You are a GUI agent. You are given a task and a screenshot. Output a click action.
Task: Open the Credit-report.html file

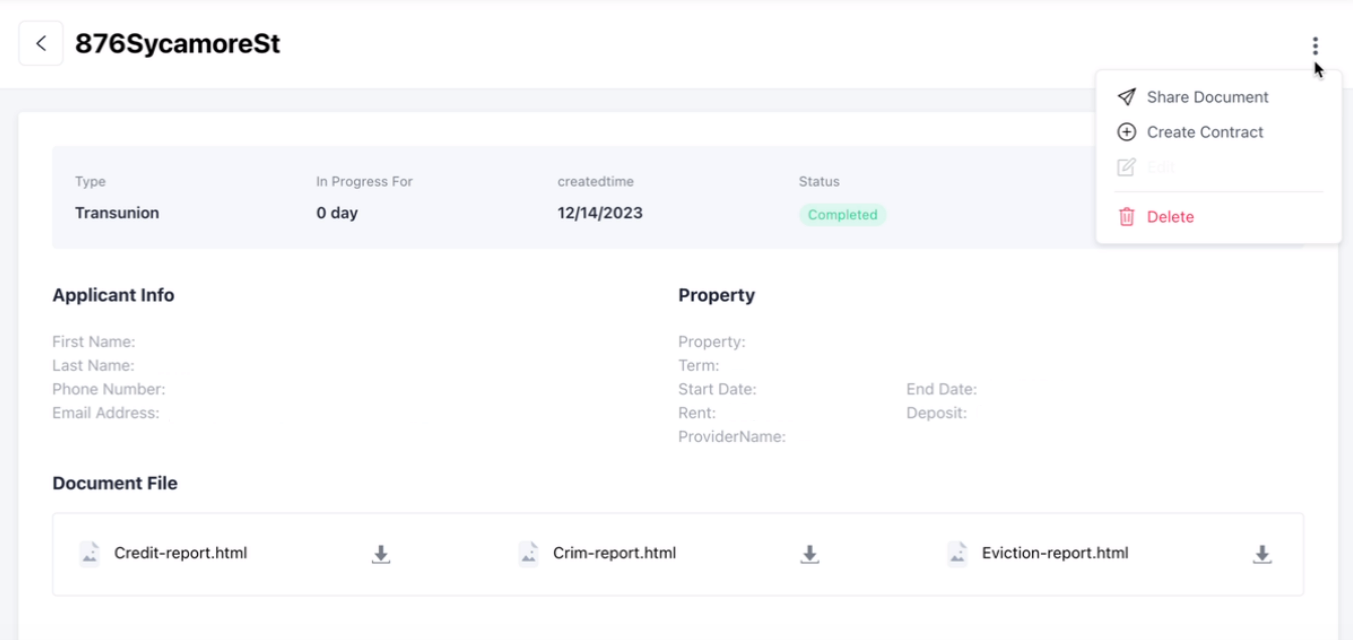pos(182,552)
